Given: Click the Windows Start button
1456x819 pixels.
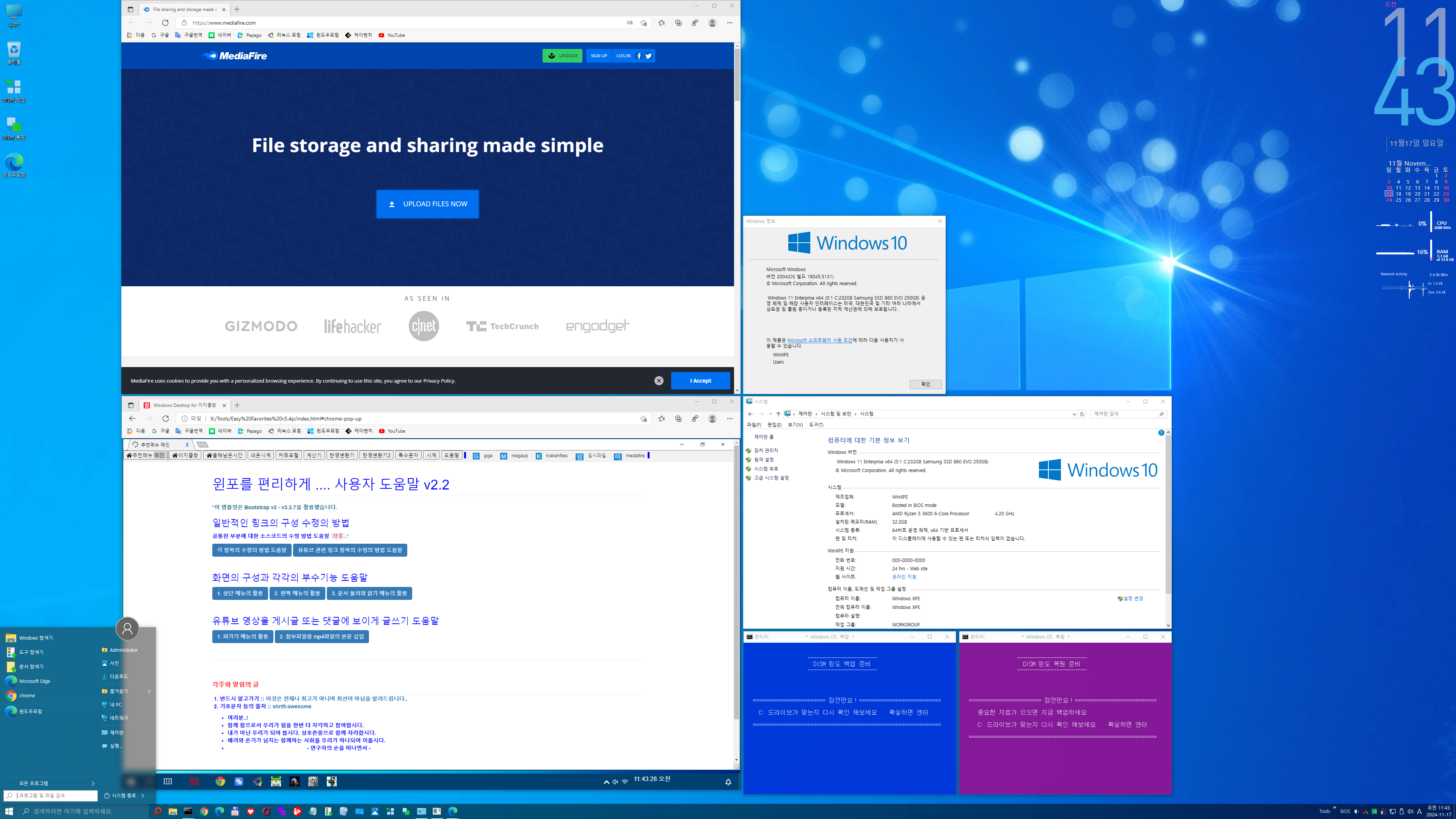Looking at the screenshot, I should (9, 811).
